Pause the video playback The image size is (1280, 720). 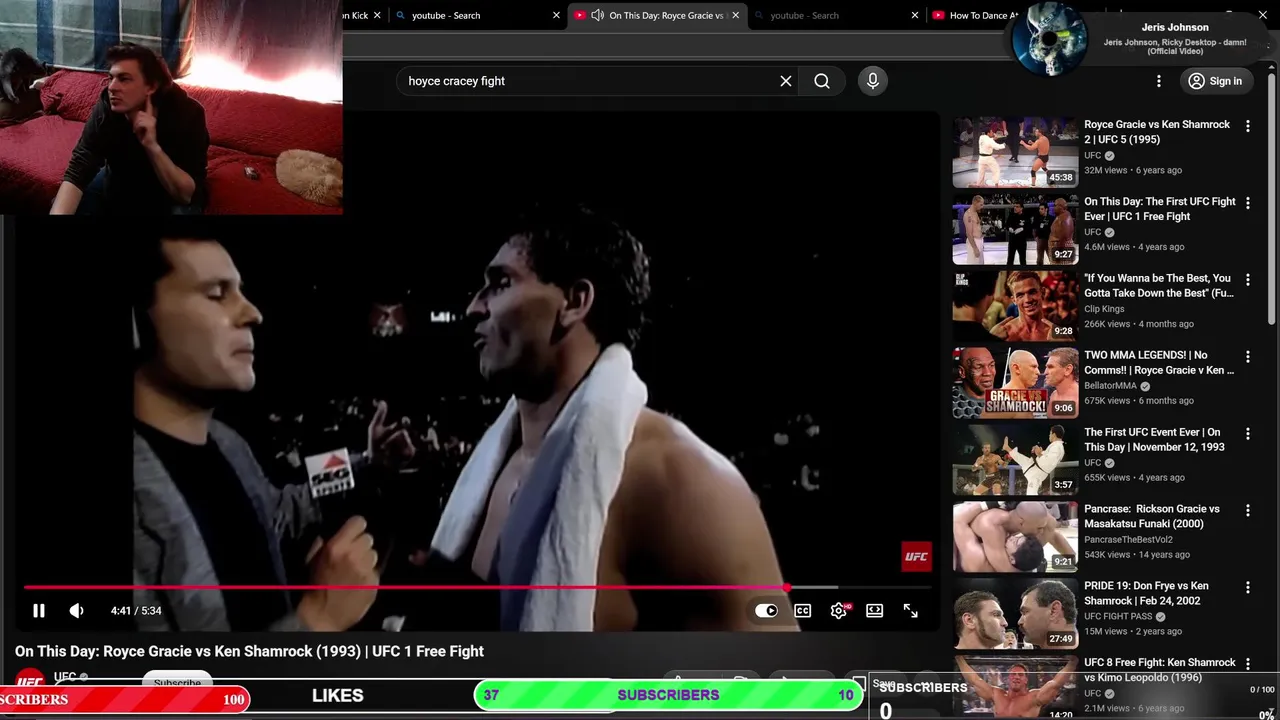pos(38,611)
